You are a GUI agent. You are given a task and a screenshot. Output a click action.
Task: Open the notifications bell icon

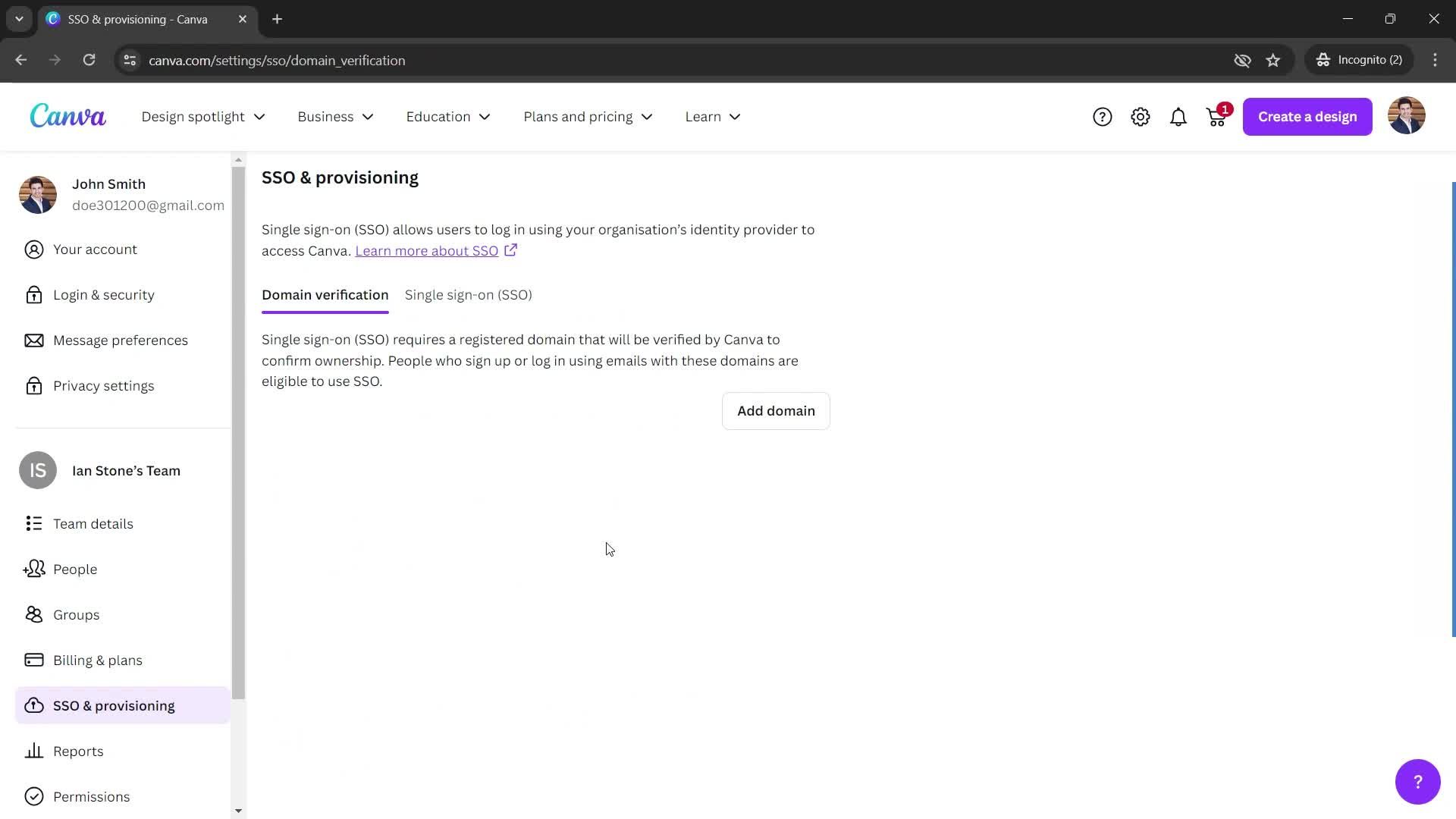[x=1178, y=117]
